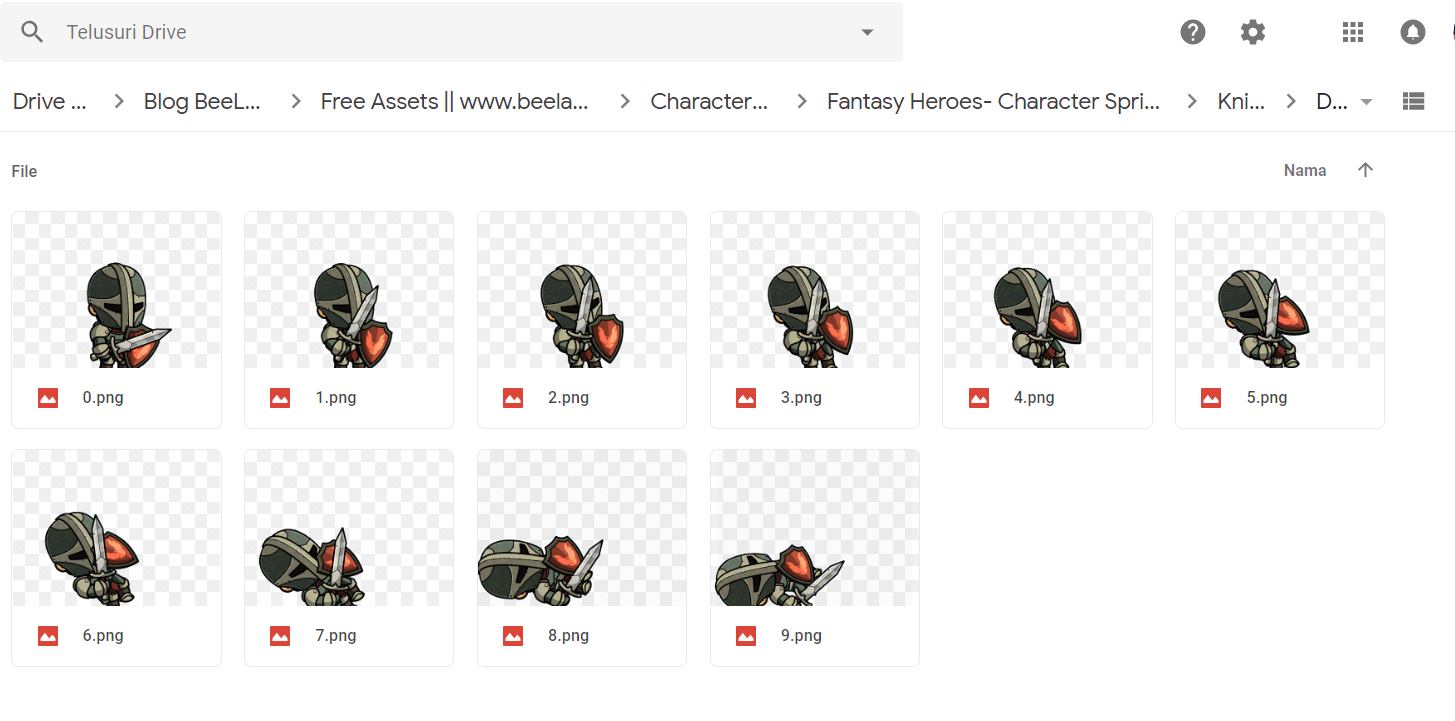Viewport: 1455px width, 721px height.
Task: Open the current folder dropdown arrow in breadcrumb
Action: tap(1367, 101)
